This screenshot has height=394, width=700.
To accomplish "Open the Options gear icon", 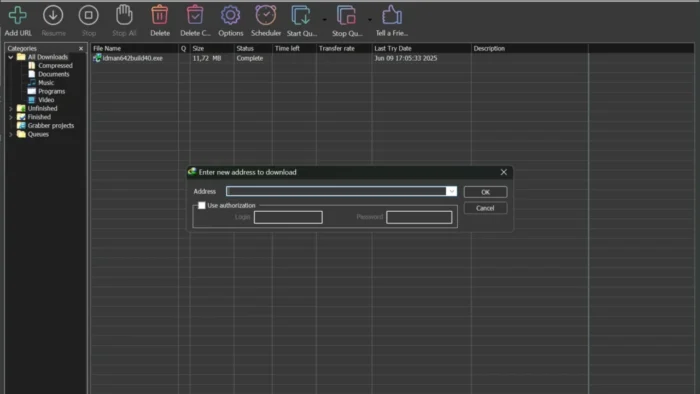I will click(230, 16).
